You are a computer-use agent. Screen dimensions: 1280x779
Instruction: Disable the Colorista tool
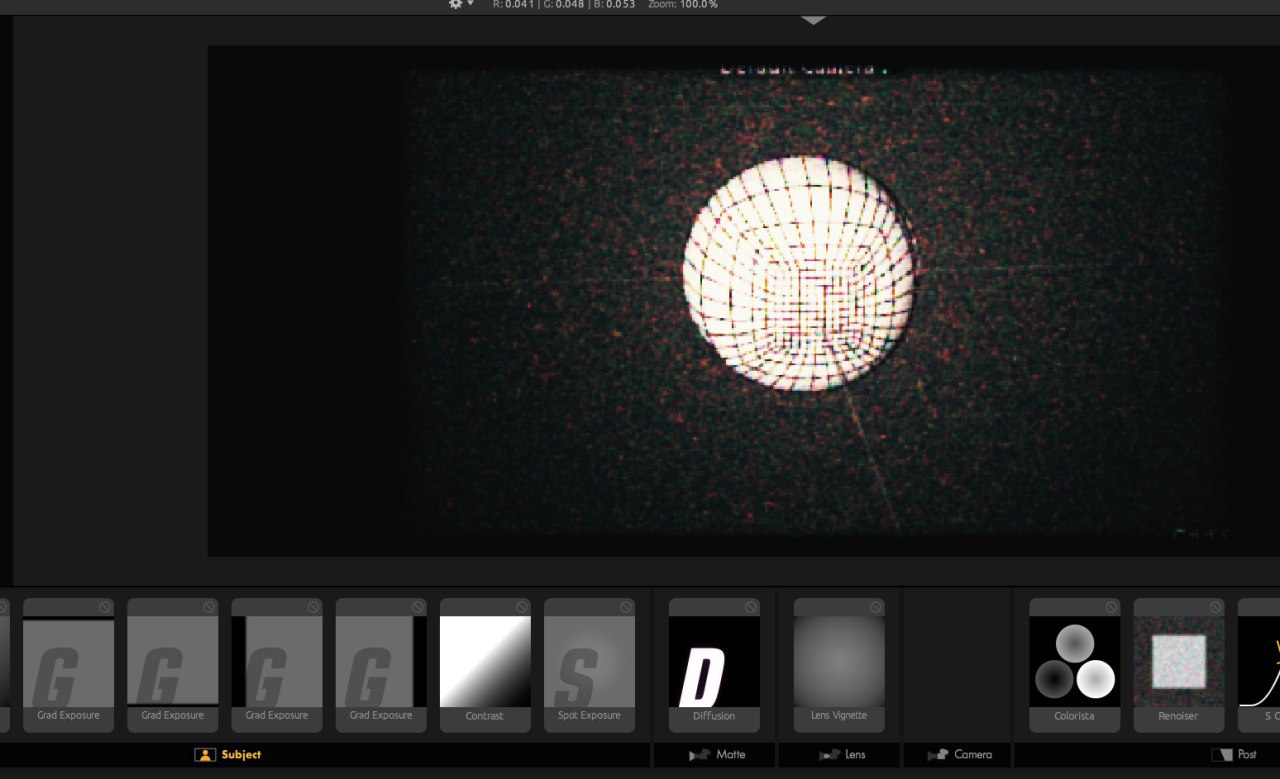click(1111, 607)
